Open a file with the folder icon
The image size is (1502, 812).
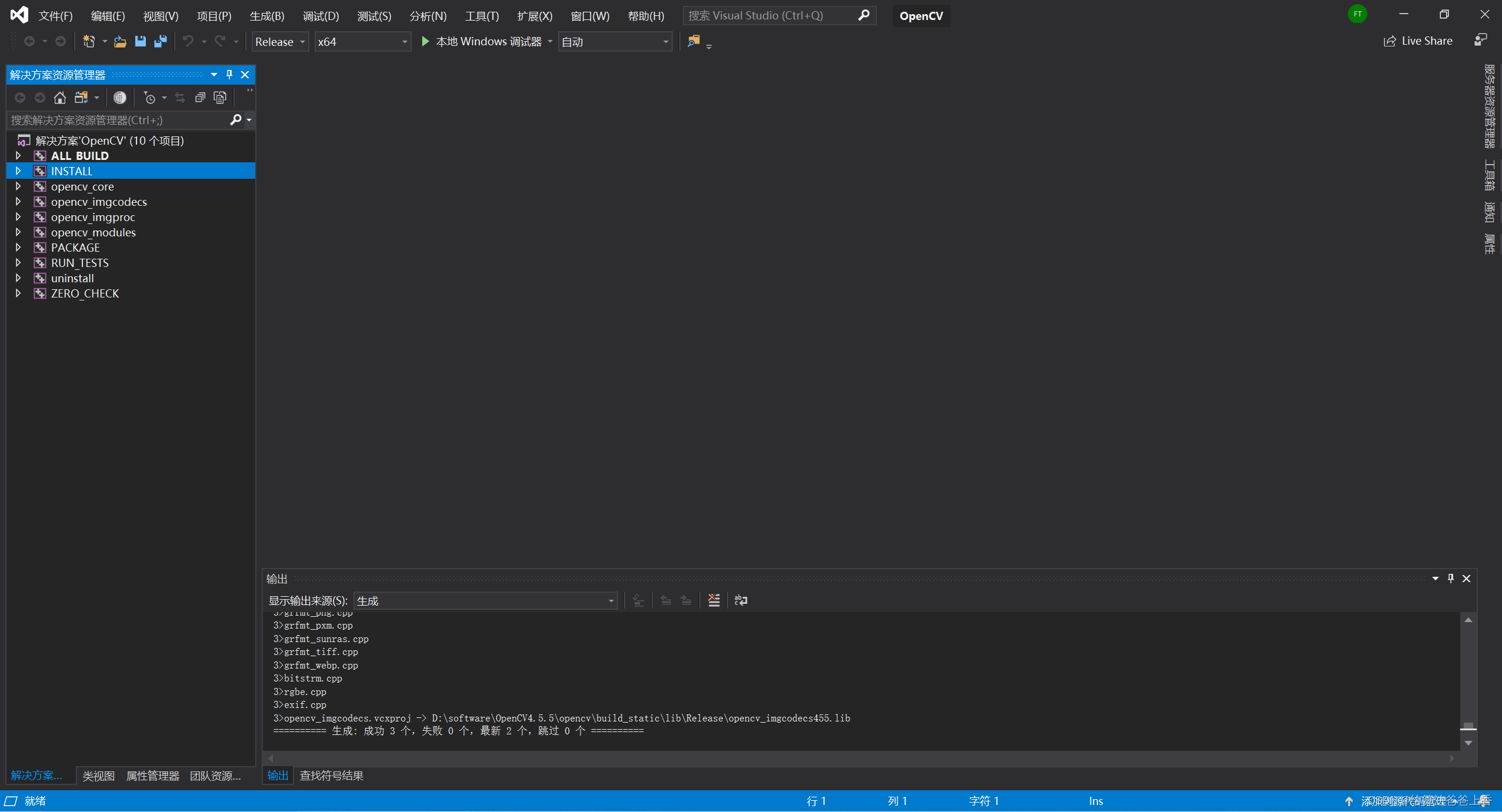tap(120, 42)
